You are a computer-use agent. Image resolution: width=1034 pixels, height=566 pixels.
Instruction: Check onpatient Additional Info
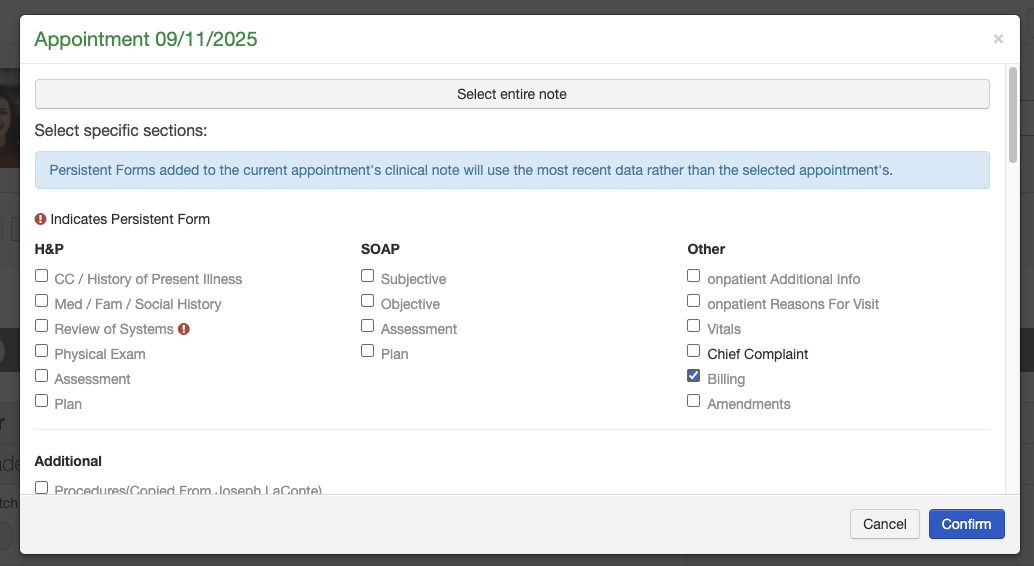[x=694, y=276]
